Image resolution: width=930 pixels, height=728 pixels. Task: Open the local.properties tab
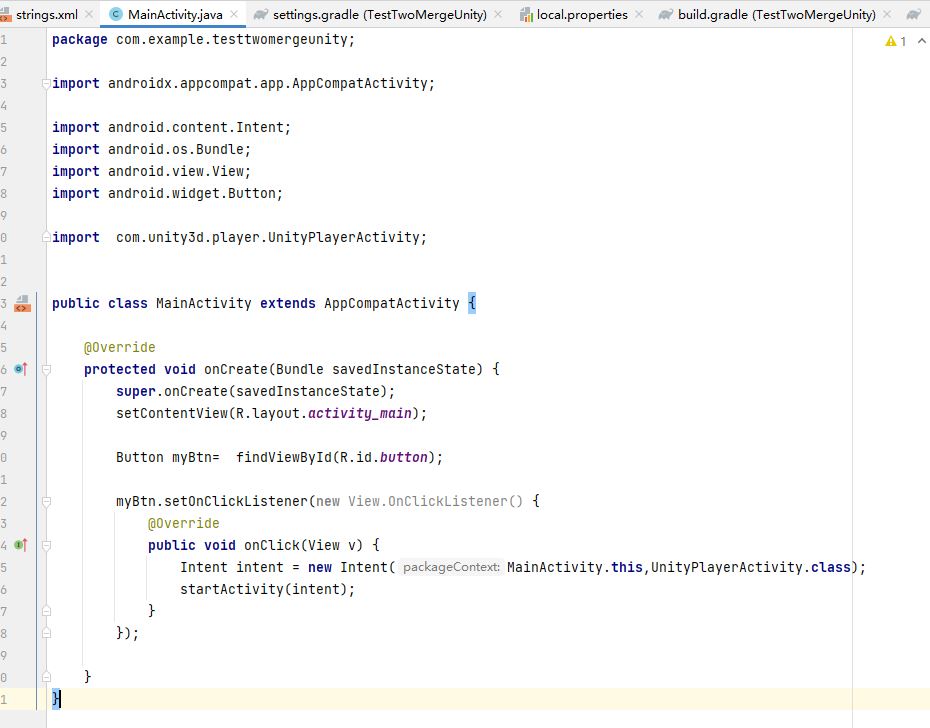582,15
